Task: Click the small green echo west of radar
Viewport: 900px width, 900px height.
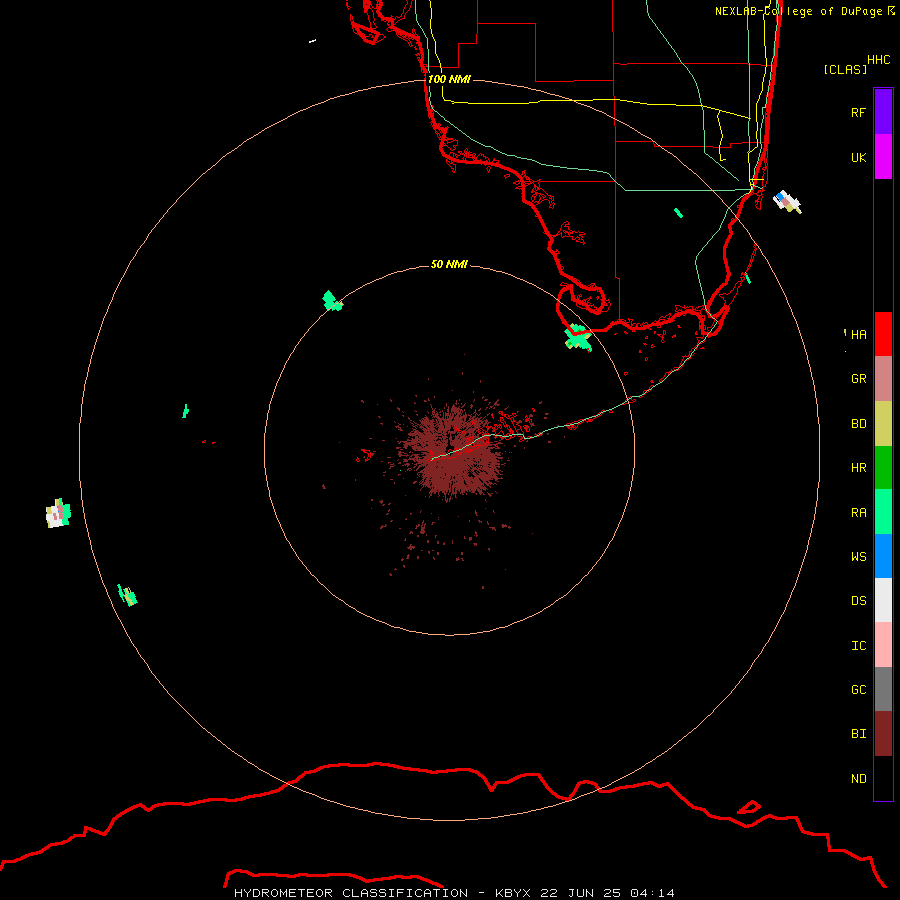Action: pyautogui.click(x=185, y=411)
